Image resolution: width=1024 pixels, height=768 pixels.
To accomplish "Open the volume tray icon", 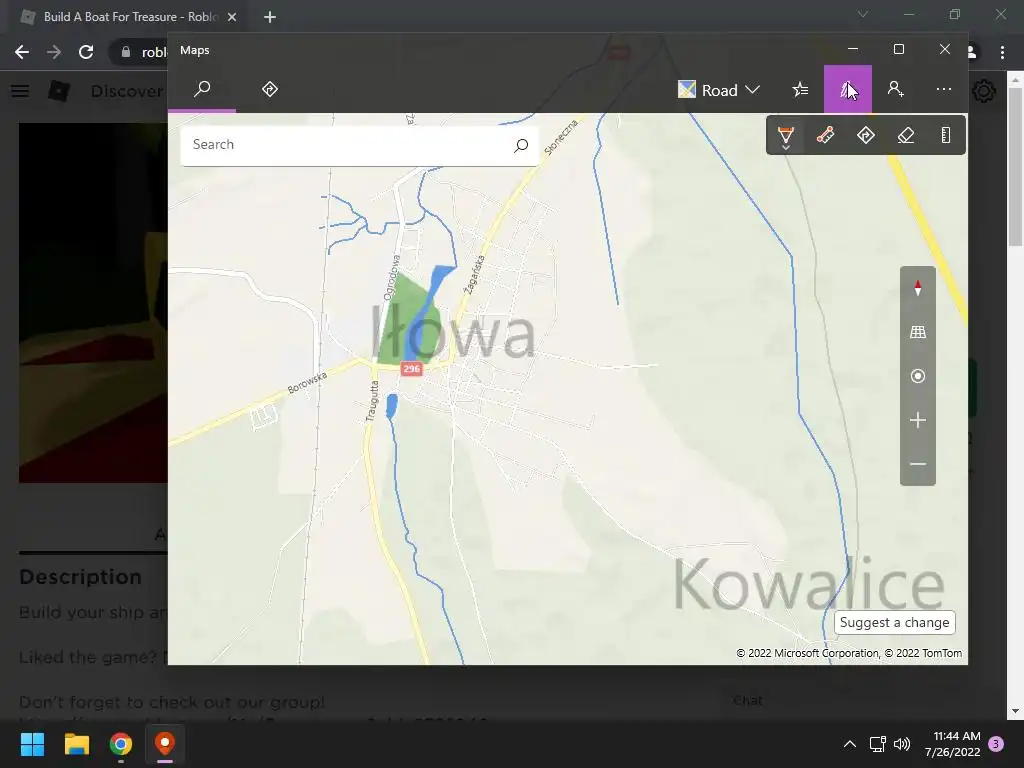I will tap(902, 744).
